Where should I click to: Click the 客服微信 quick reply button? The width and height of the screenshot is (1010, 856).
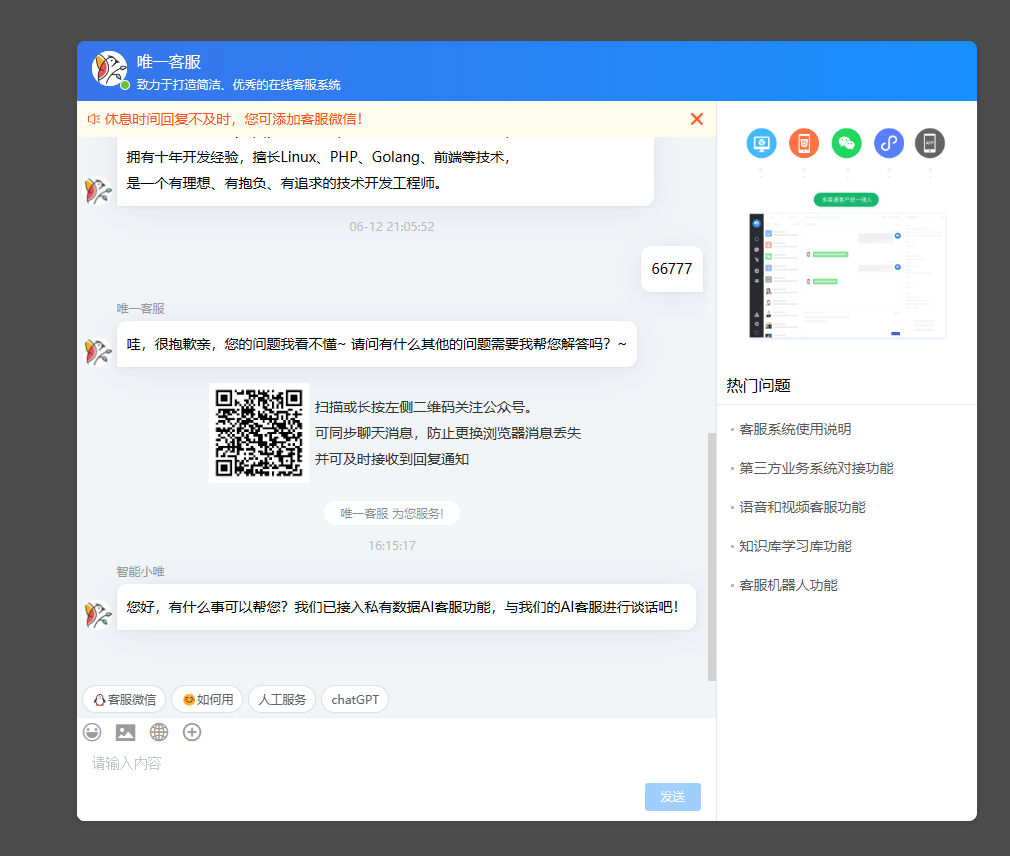124,699
